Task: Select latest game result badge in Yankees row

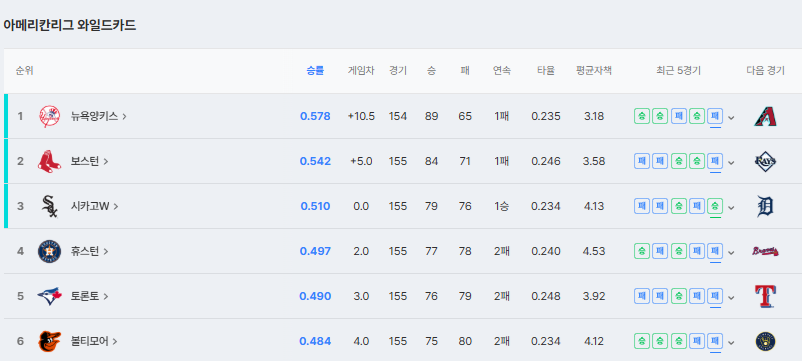Action: pyautogui.click(x=715, y=117)
